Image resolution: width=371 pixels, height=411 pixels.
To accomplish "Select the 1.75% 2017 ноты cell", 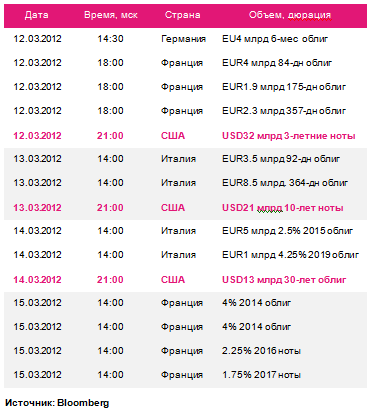I will pos(261,375).
